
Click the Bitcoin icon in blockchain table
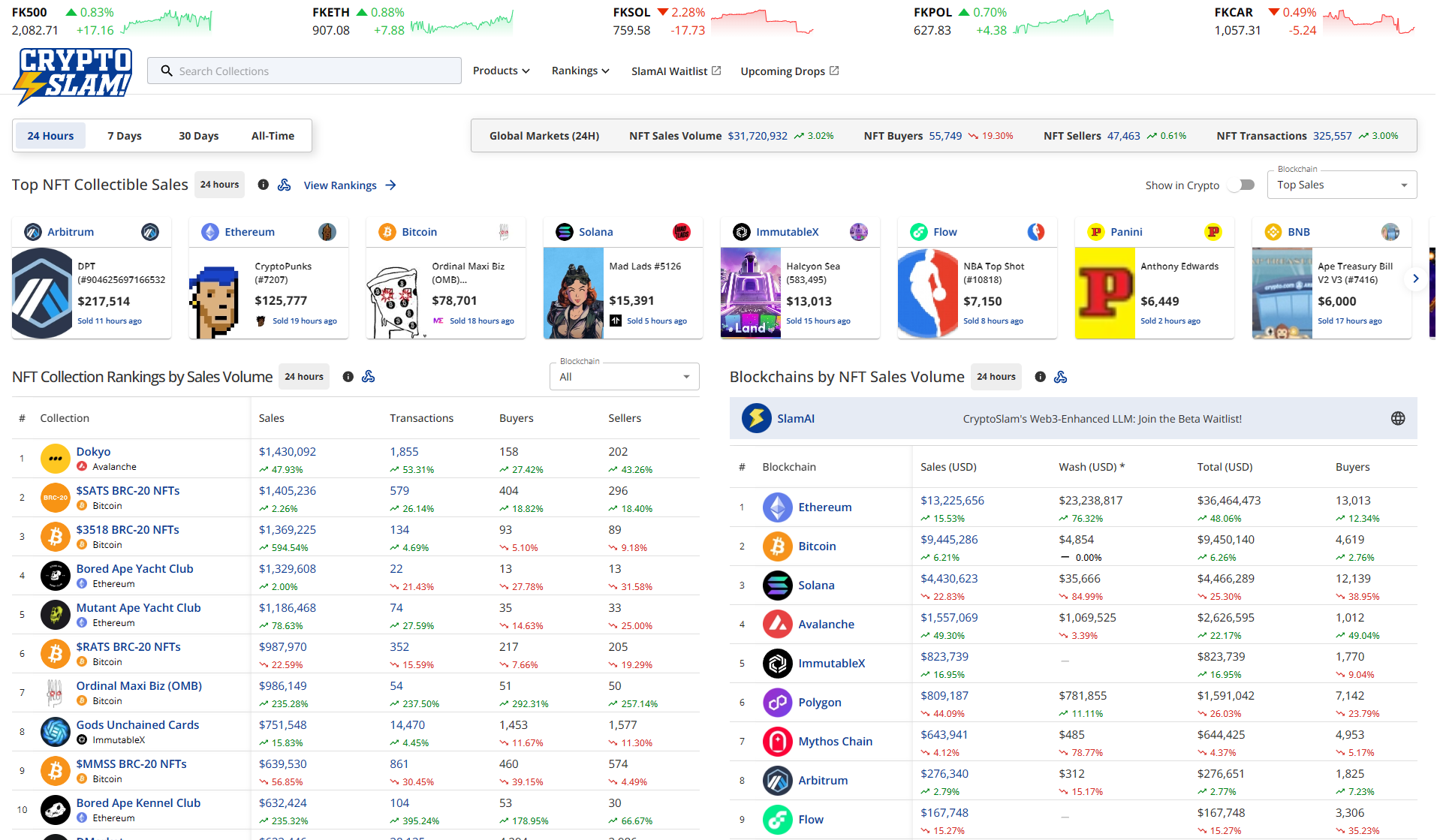[x=778, y=546]
